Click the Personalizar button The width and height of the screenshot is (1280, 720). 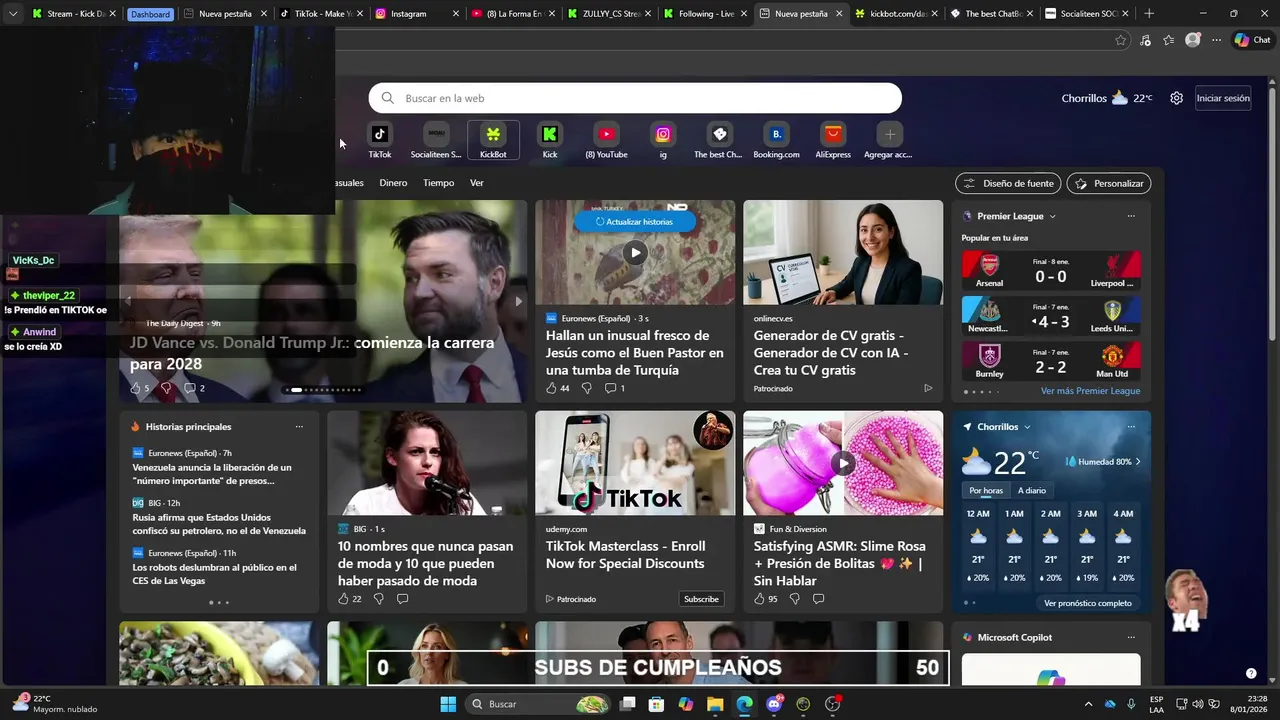coord(1109,183)
